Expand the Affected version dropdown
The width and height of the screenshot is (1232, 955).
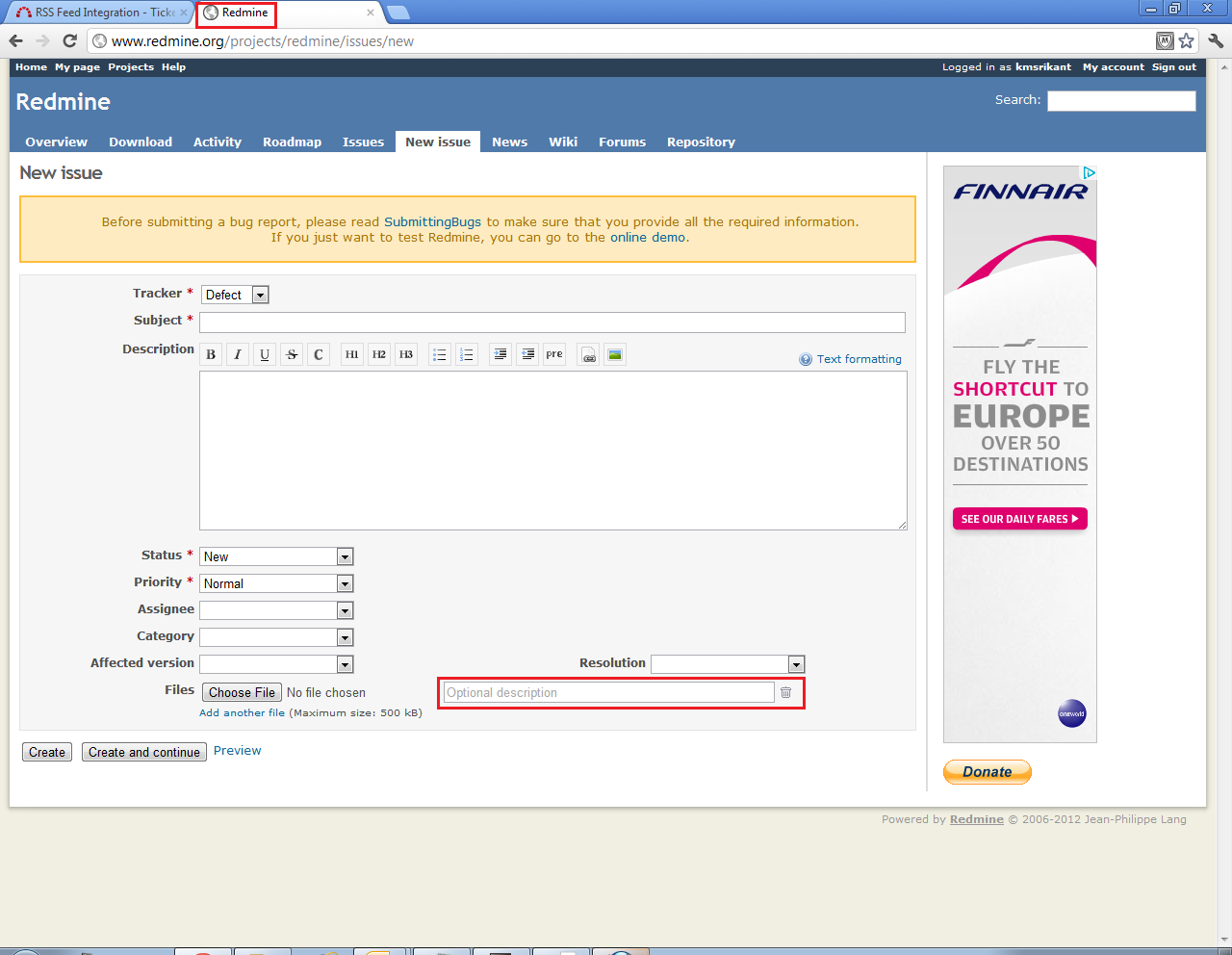(276, 664)
